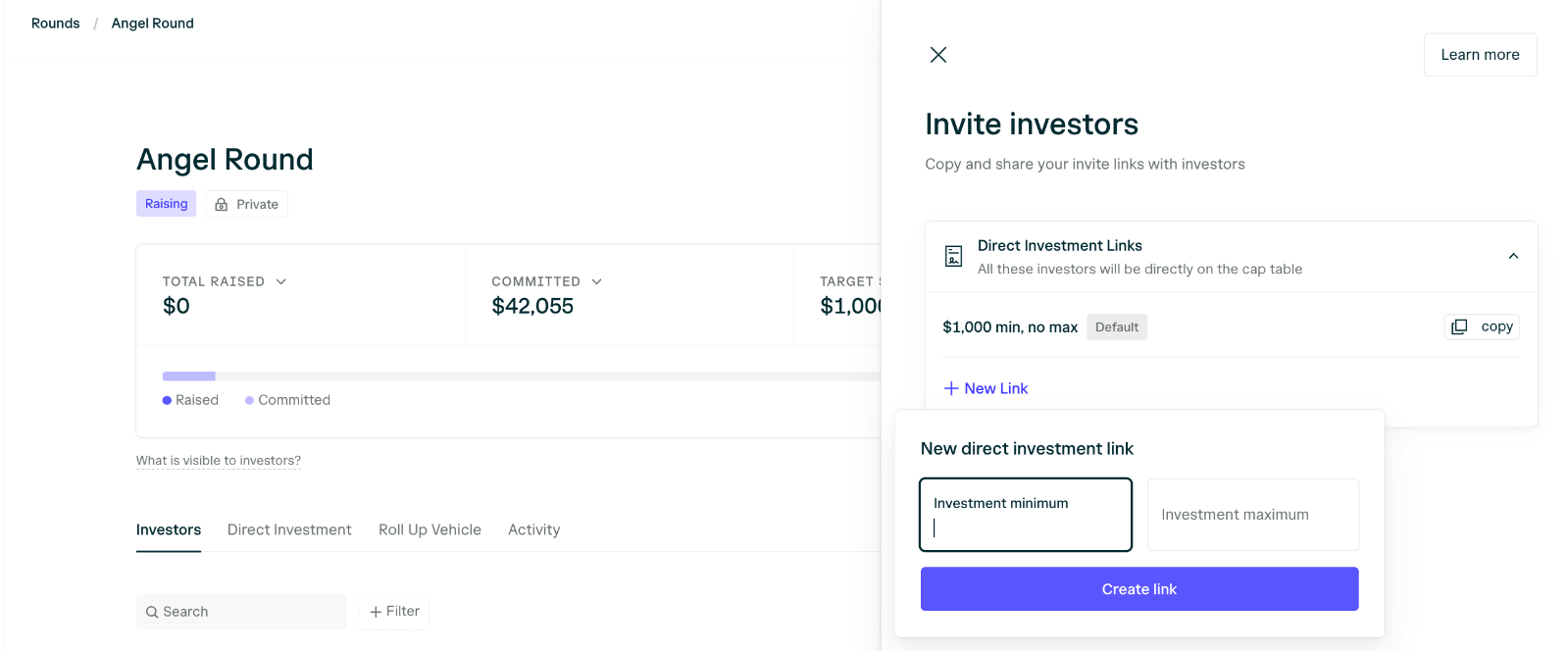Click the plus icon on Filter button
This screenshot has height=651, width=1568.
376,612
